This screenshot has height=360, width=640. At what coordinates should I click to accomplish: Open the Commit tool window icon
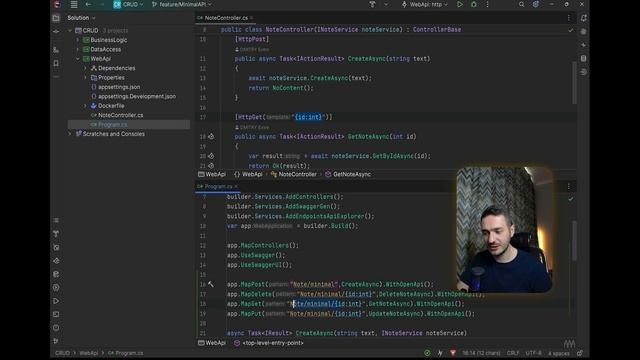click(x=56, y=31)
